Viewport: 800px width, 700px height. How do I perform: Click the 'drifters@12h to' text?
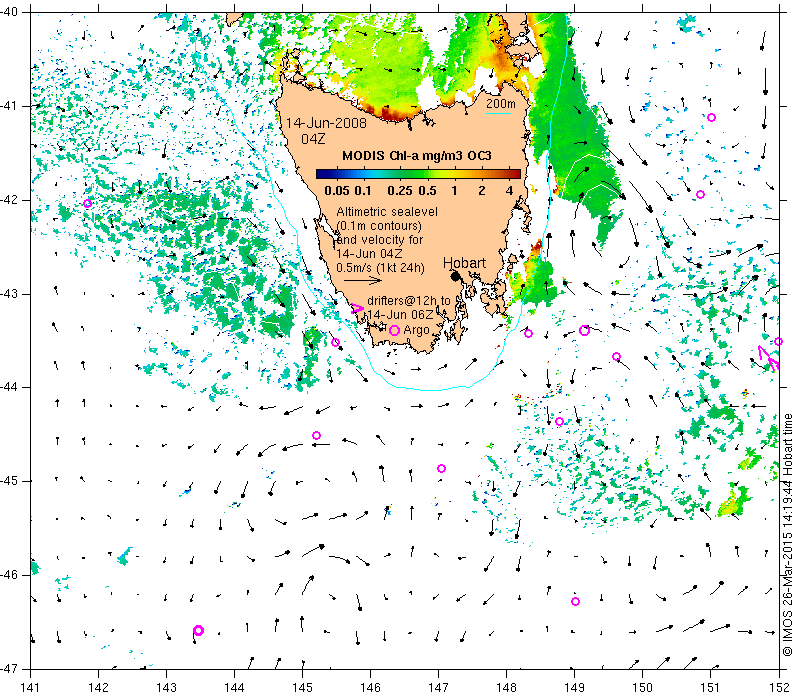point(409,301)
